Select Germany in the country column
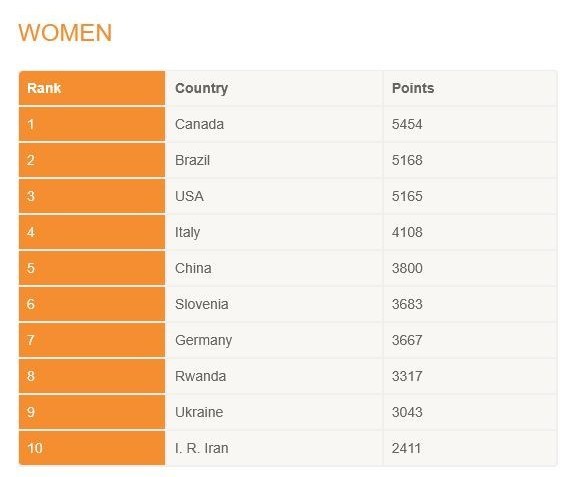 [203, 340]
